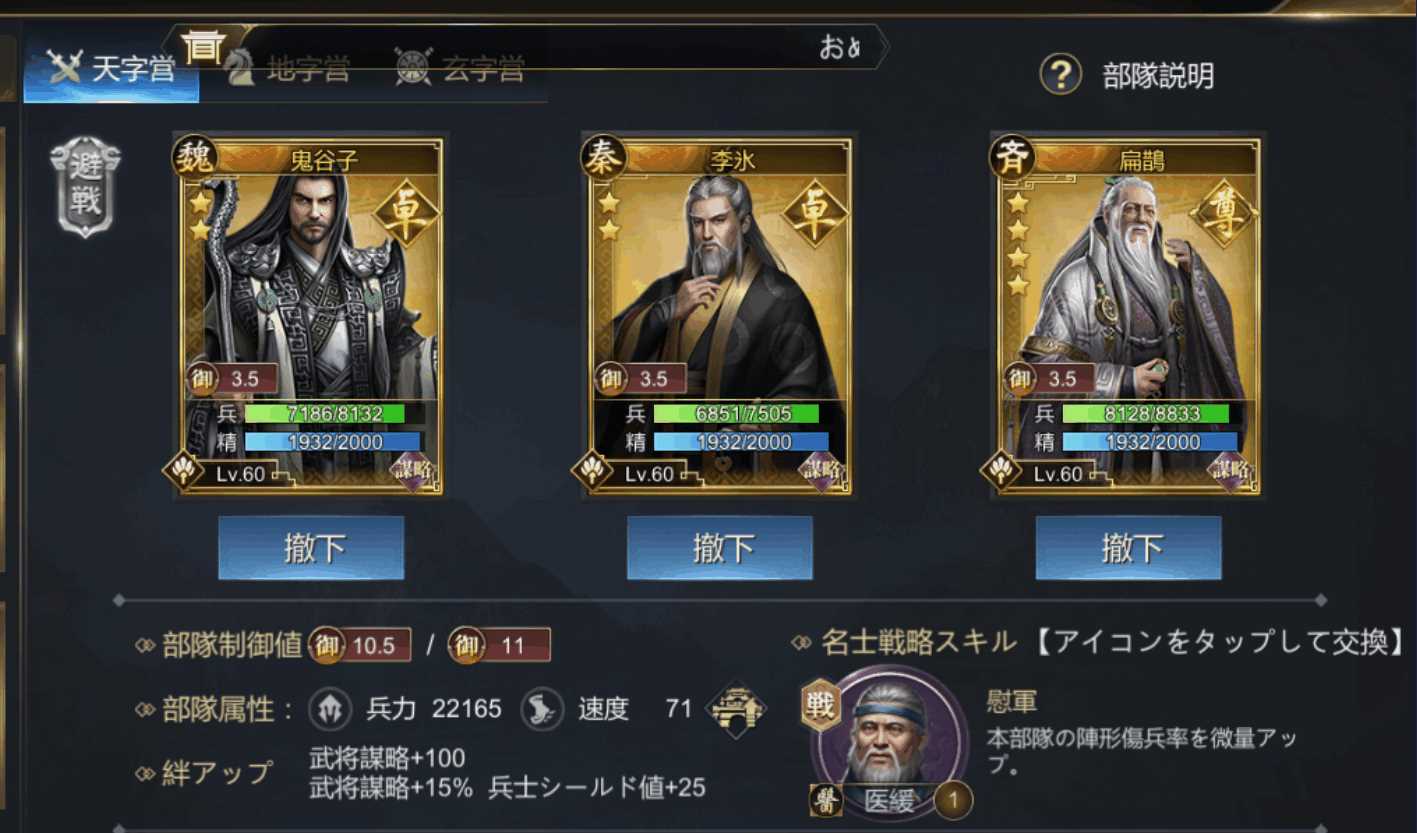The width and height of the screenshot is (1417, 833).
Task: Click the 謀略 type icon on 扁鵲 card
Action: [1231, 470]
